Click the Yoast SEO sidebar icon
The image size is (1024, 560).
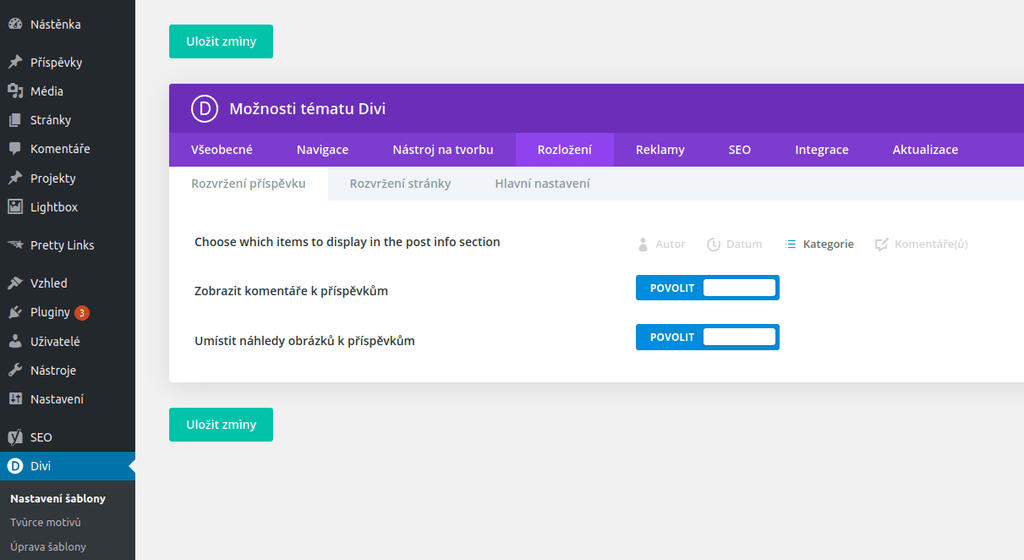(x=15, y=437)
